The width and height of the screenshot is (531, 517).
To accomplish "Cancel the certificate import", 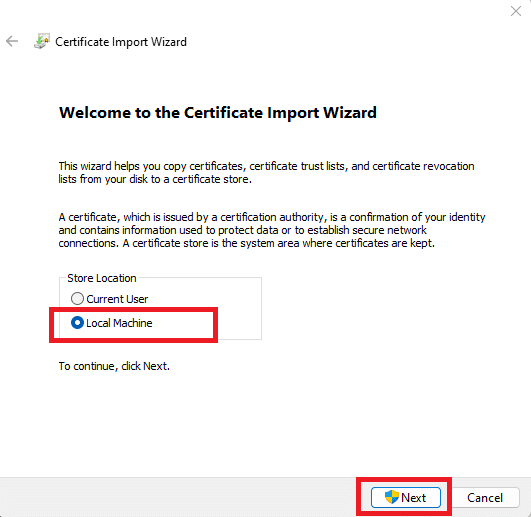I will point(485,497).
